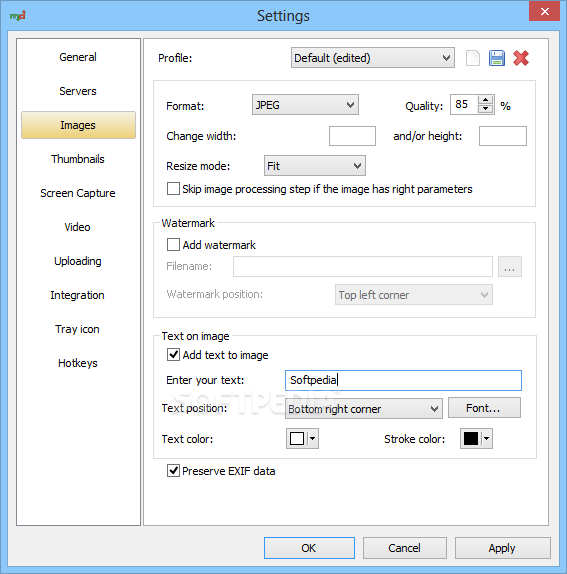567x574 pixels.
Task: Enable Skip image processing step checkbox
Action: (x=173, y=189)
